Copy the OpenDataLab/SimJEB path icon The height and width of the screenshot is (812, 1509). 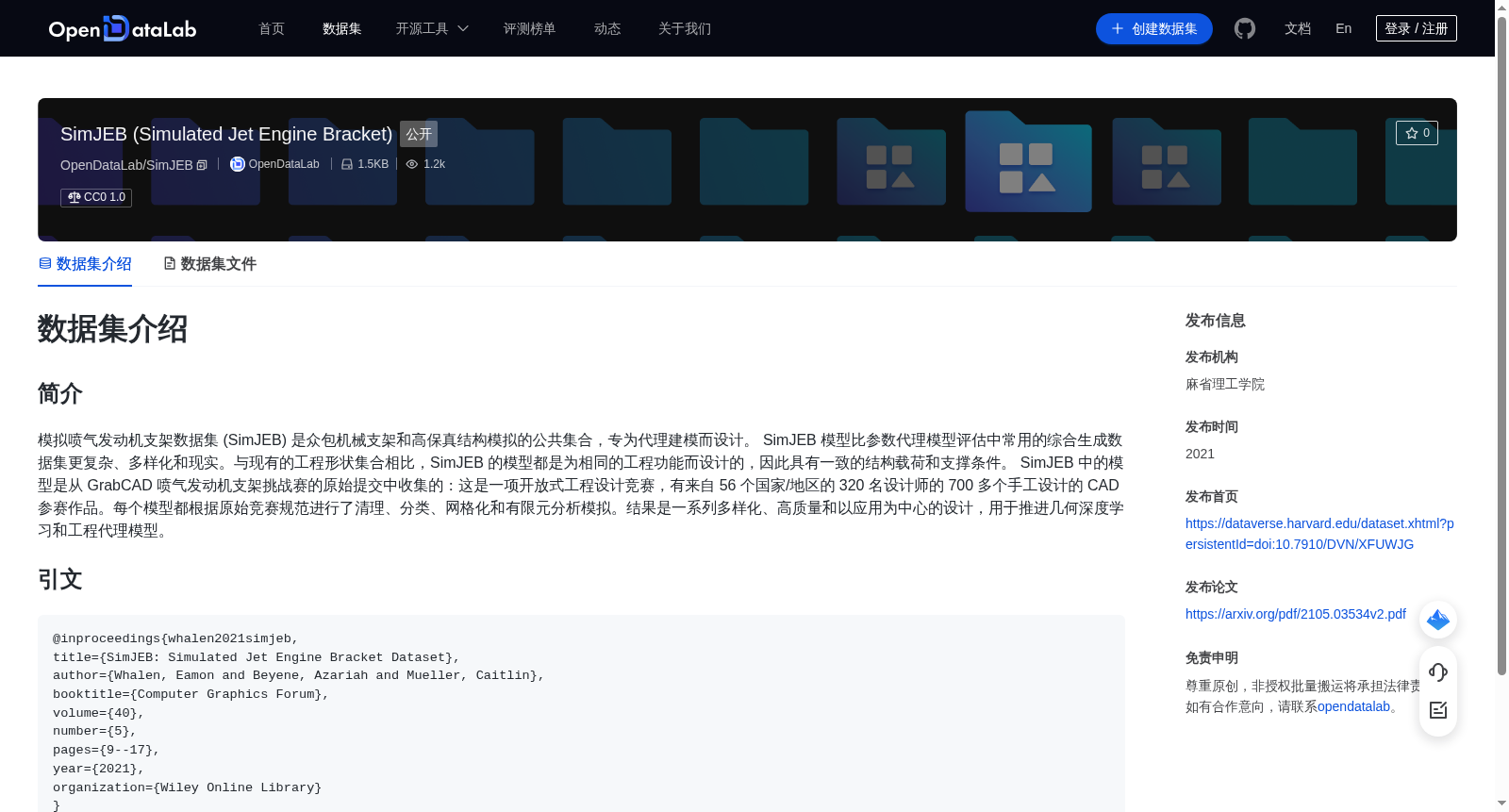coord(202,165)
